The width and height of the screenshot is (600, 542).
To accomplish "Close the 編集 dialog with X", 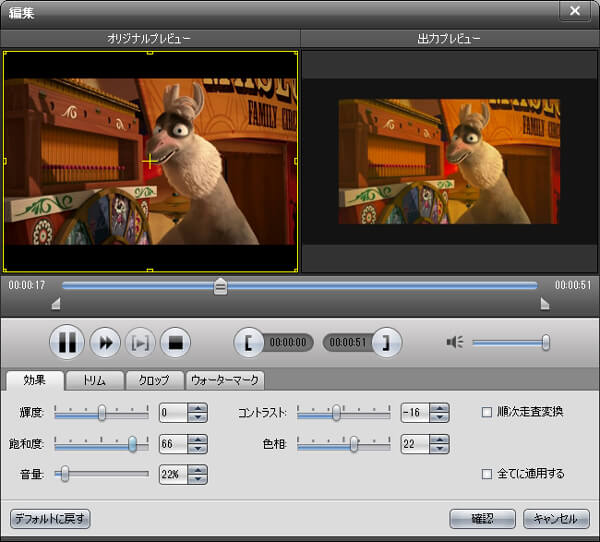I will click(575, 11).
